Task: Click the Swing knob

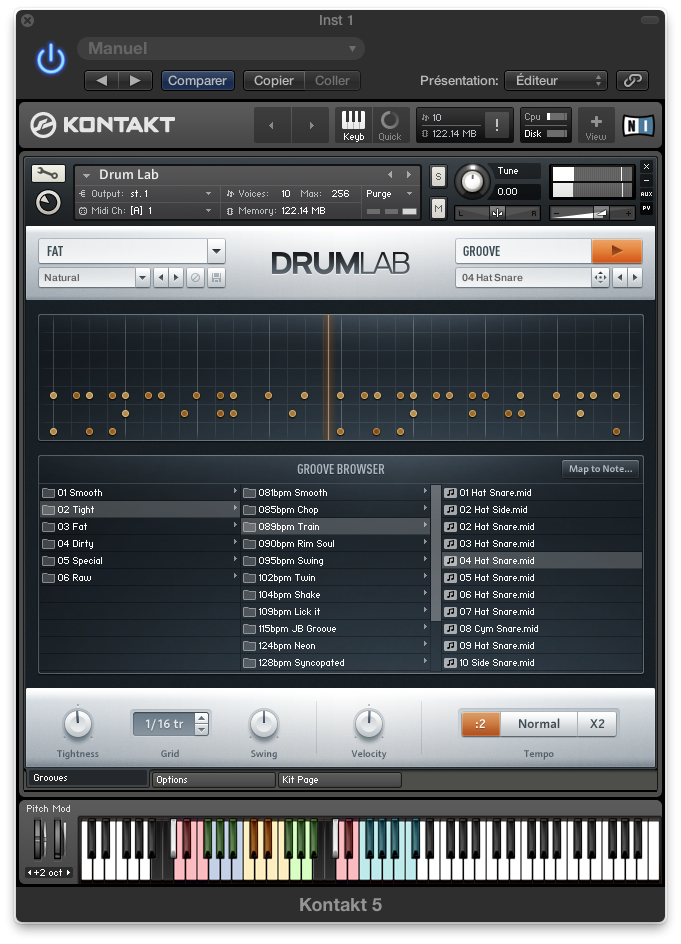Action: 264,723
